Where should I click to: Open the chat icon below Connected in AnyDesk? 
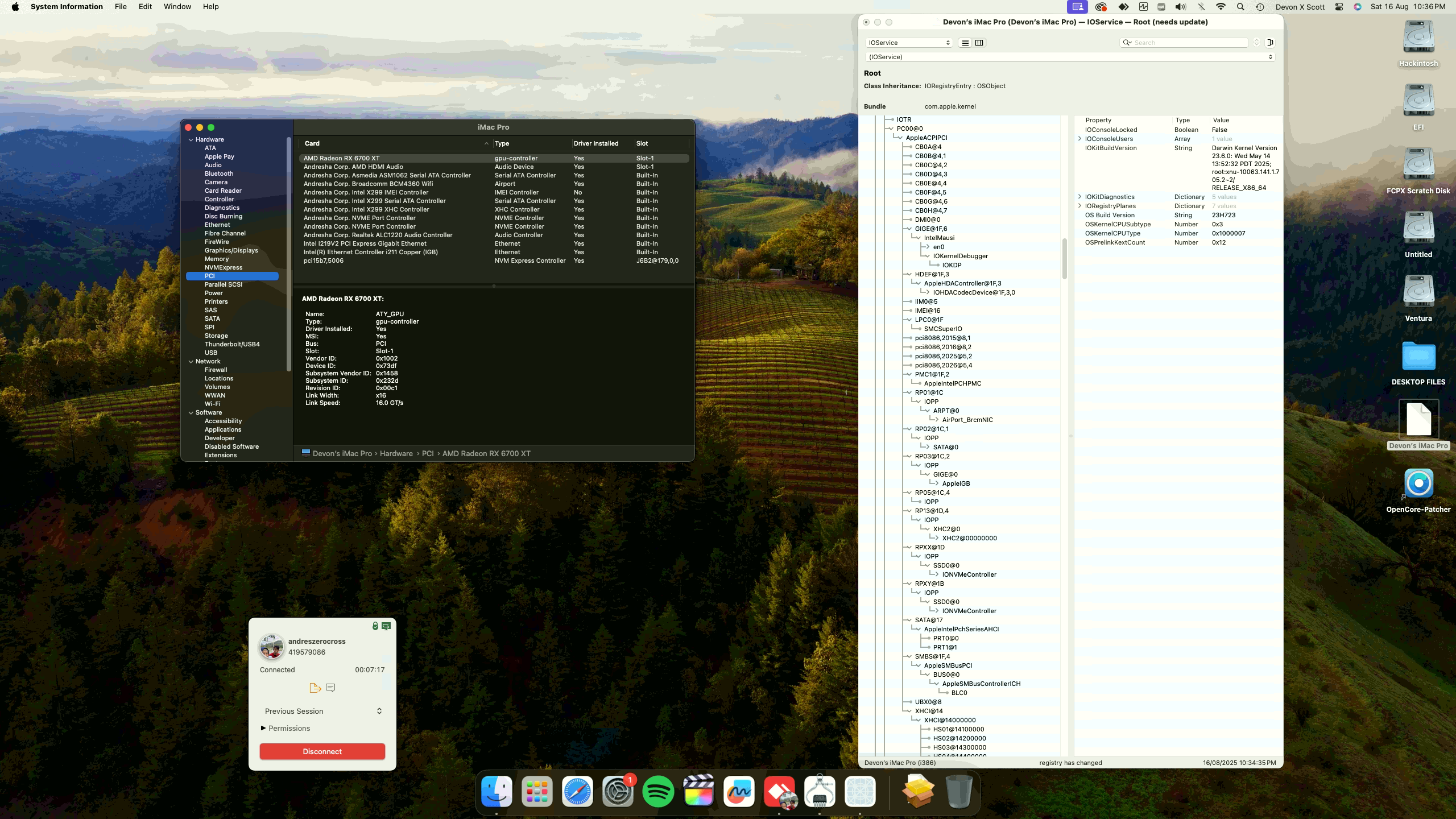pyautogui.click(x=330, y=688)
